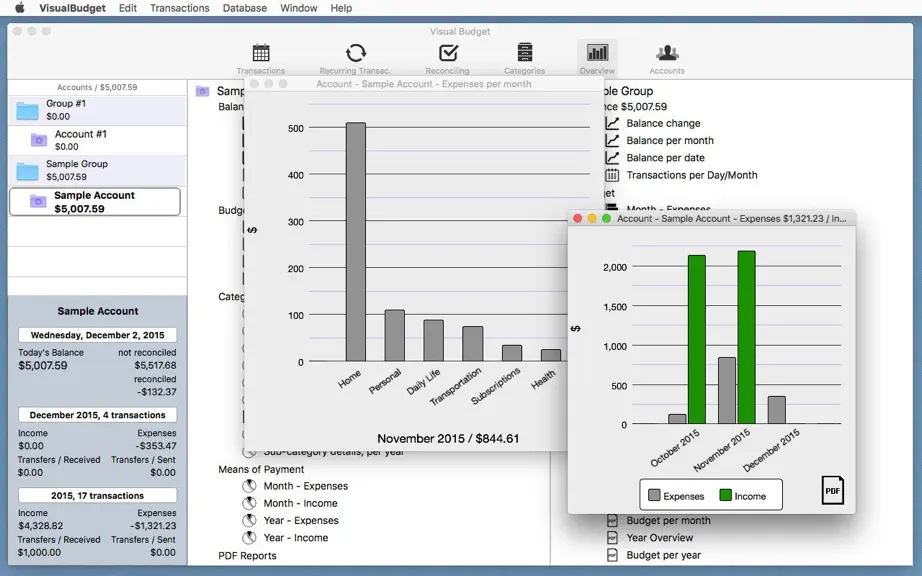The height and width of the screenshot is (576, 922).
Task: Select the Sample Group folder
Action: [x=97, y=170]
